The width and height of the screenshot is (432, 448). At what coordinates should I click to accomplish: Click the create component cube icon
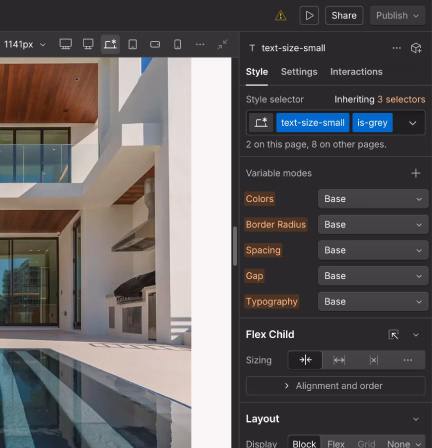tap(416, 48)
